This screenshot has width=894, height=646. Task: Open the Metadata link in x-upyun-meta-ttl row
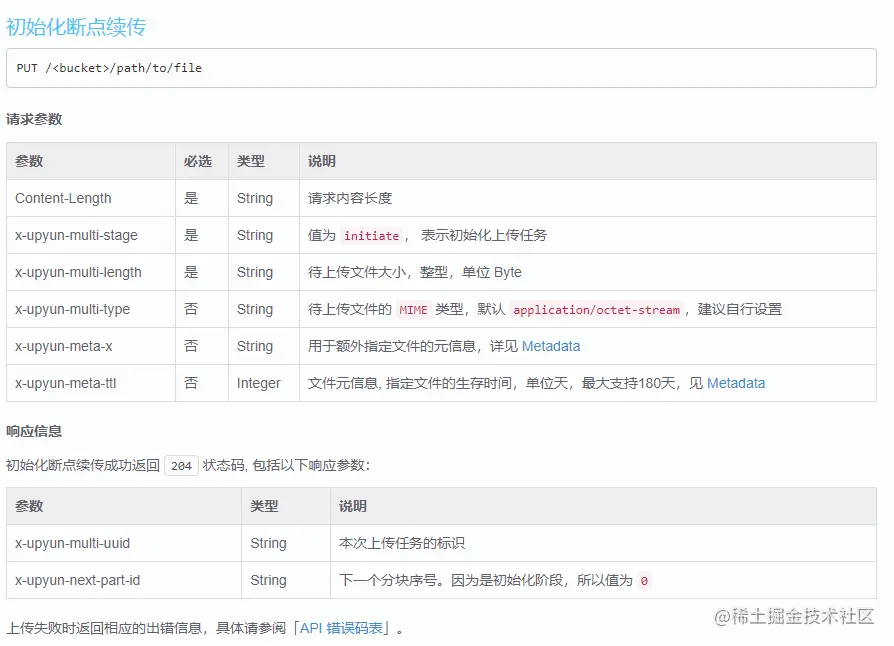point(736,383)
